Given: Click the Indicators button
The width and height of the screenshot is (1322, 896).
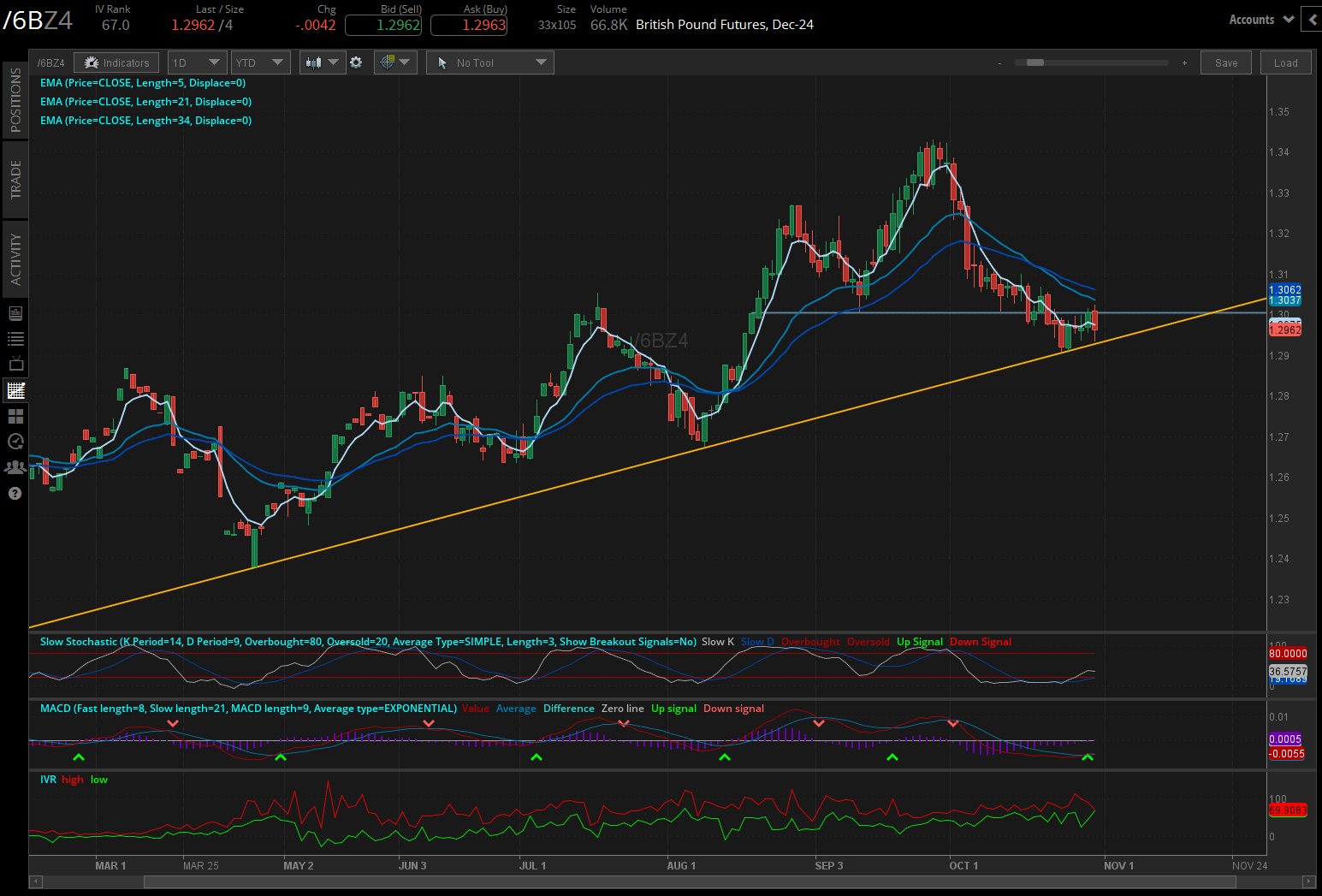Looking at the screenshot, I should [117, 62].
